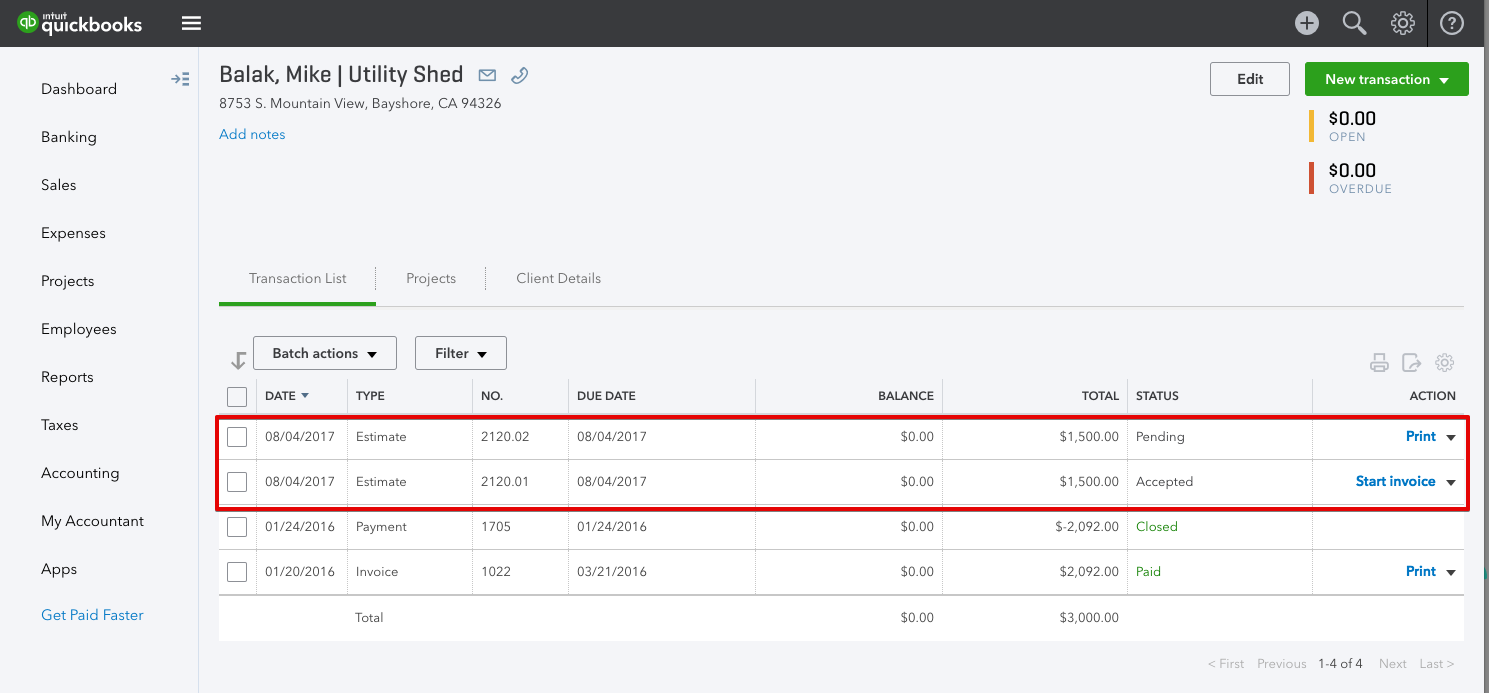The height and width of the screenshot is (693, 1489).
Task: Open the Filter dropdown
Action: click(461, 353)
